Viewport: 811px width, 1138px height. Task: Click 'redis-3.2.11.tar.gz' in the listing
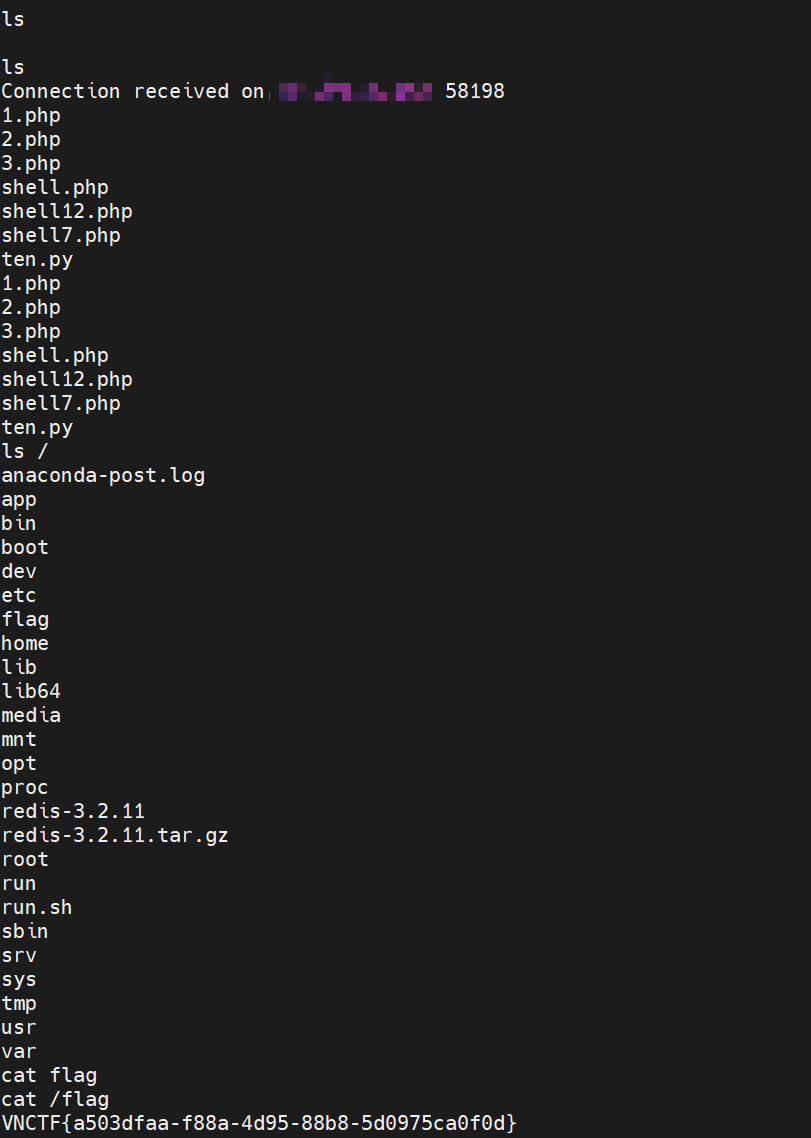coord(115,835)
